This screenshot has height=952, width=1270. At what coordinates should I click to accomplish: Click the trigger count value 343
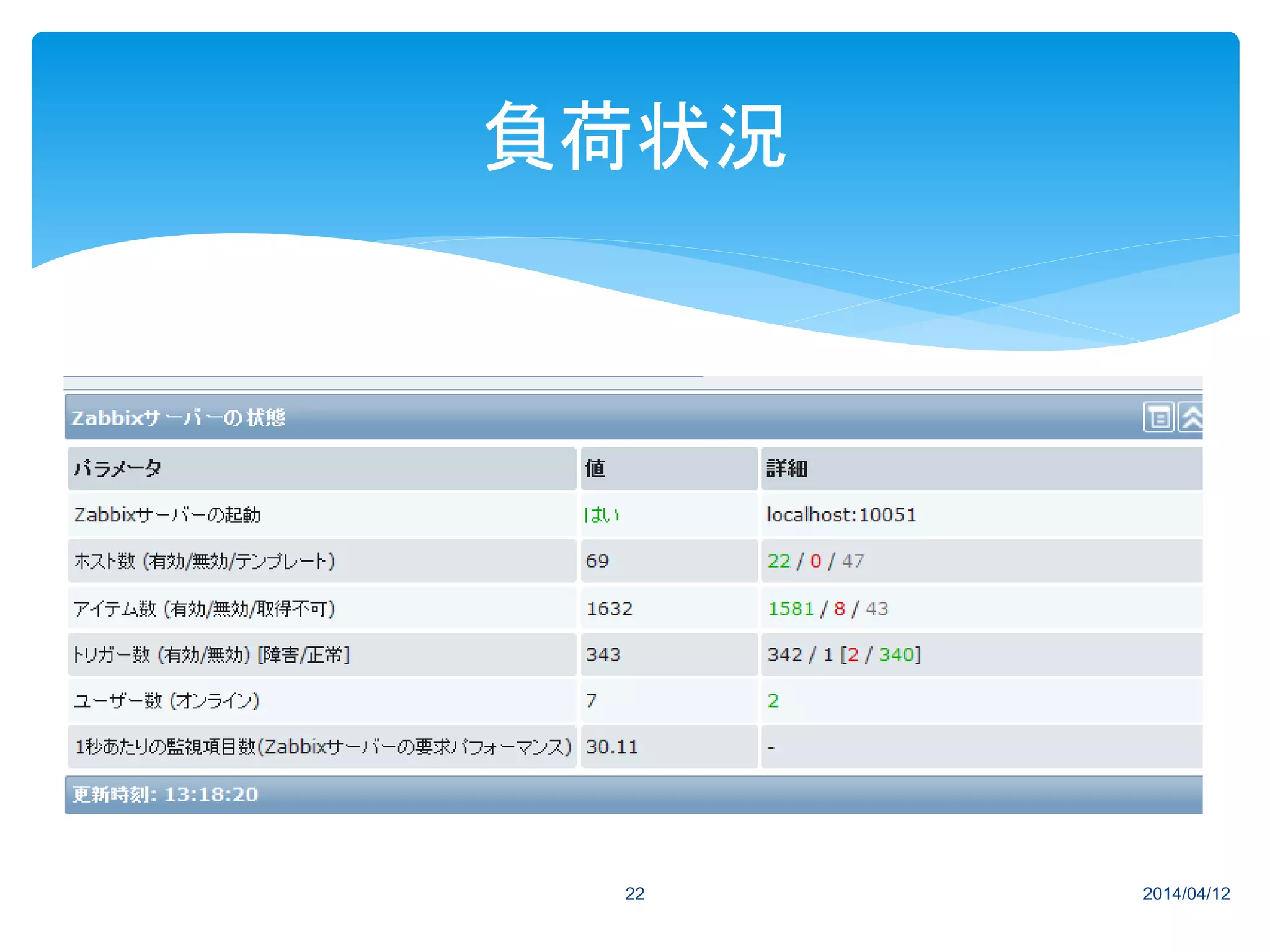click(x=603, y=654)
